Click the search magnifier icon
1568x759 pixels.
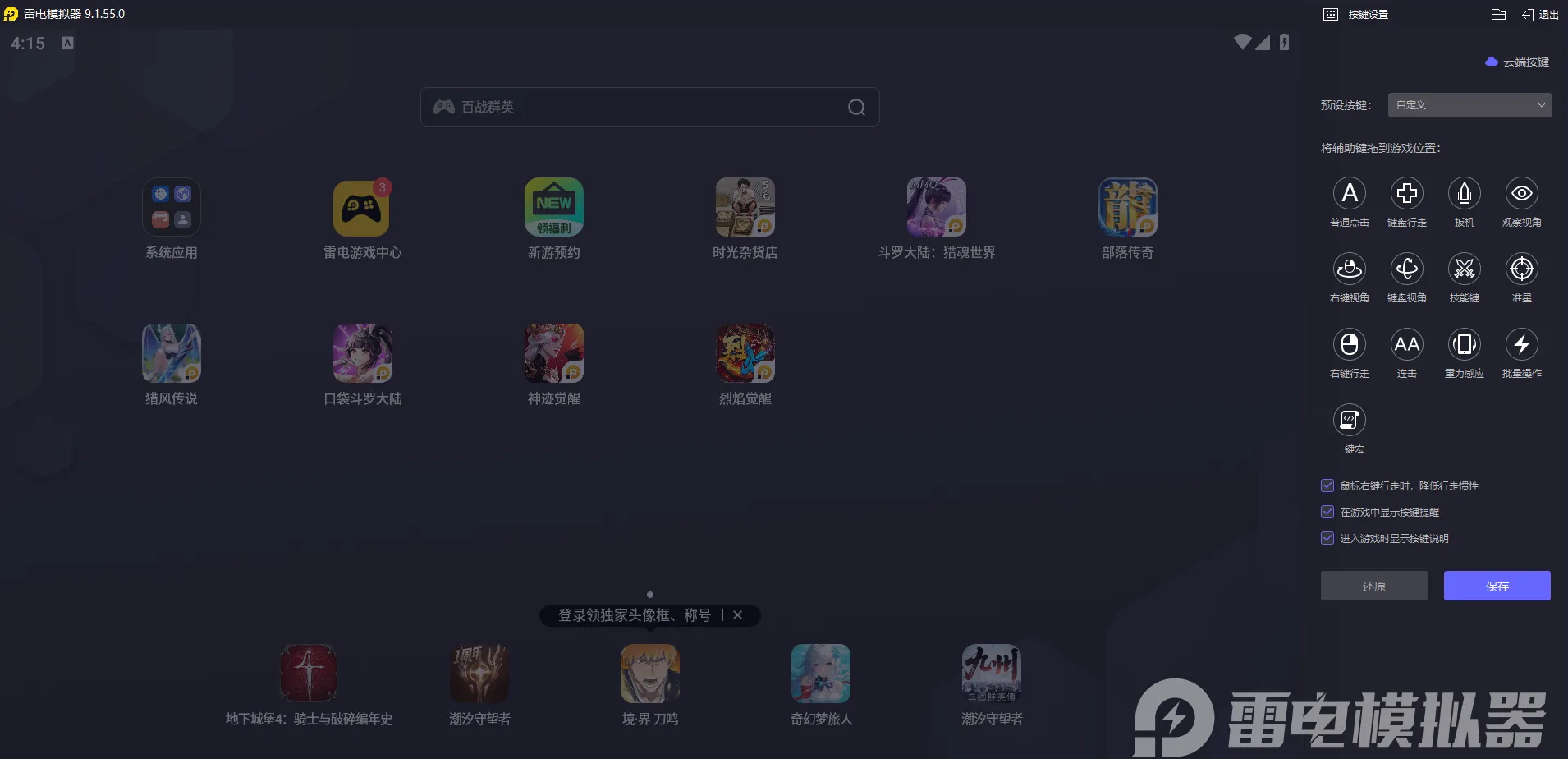click(x=856, y=108)
